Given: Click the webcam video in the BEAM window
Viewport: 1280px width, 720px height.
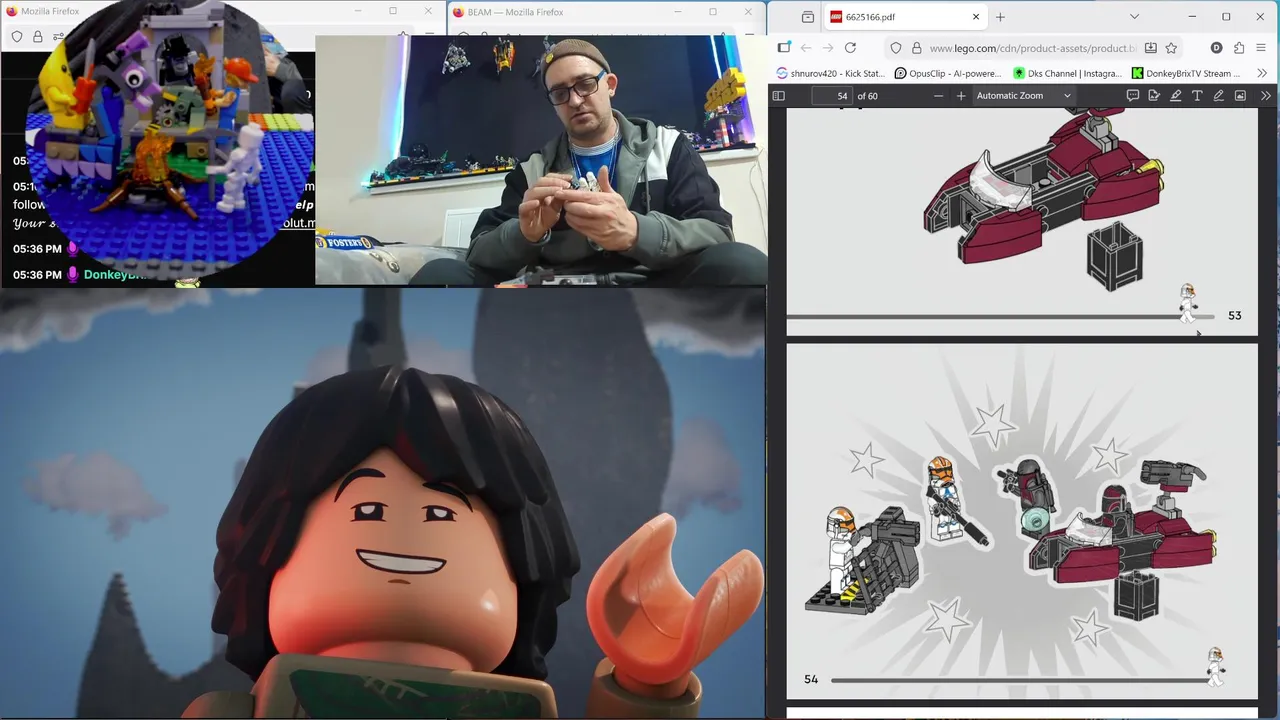Looking at the screenshot, I should point(541,160).
